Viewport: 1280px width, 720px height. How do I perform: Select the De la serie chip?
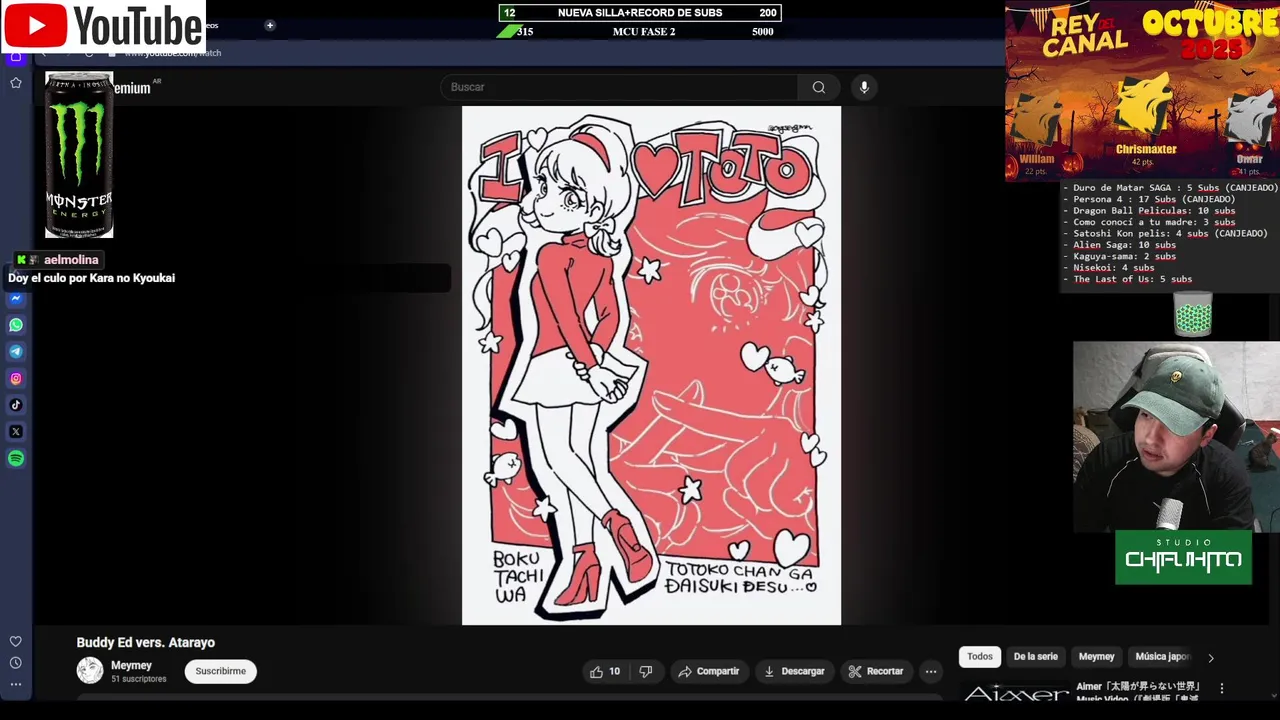(x=1035, y=657)
